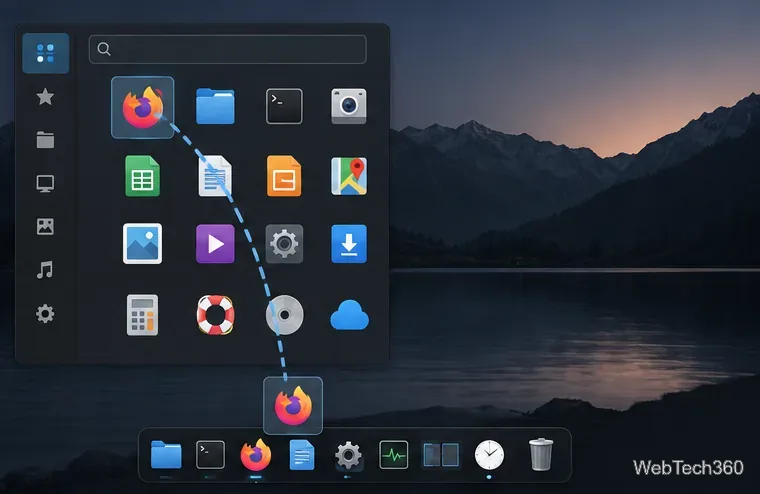760x494 pixels.
Task: Open the gear category in launcher sidebar
Action: pos(45,314)
